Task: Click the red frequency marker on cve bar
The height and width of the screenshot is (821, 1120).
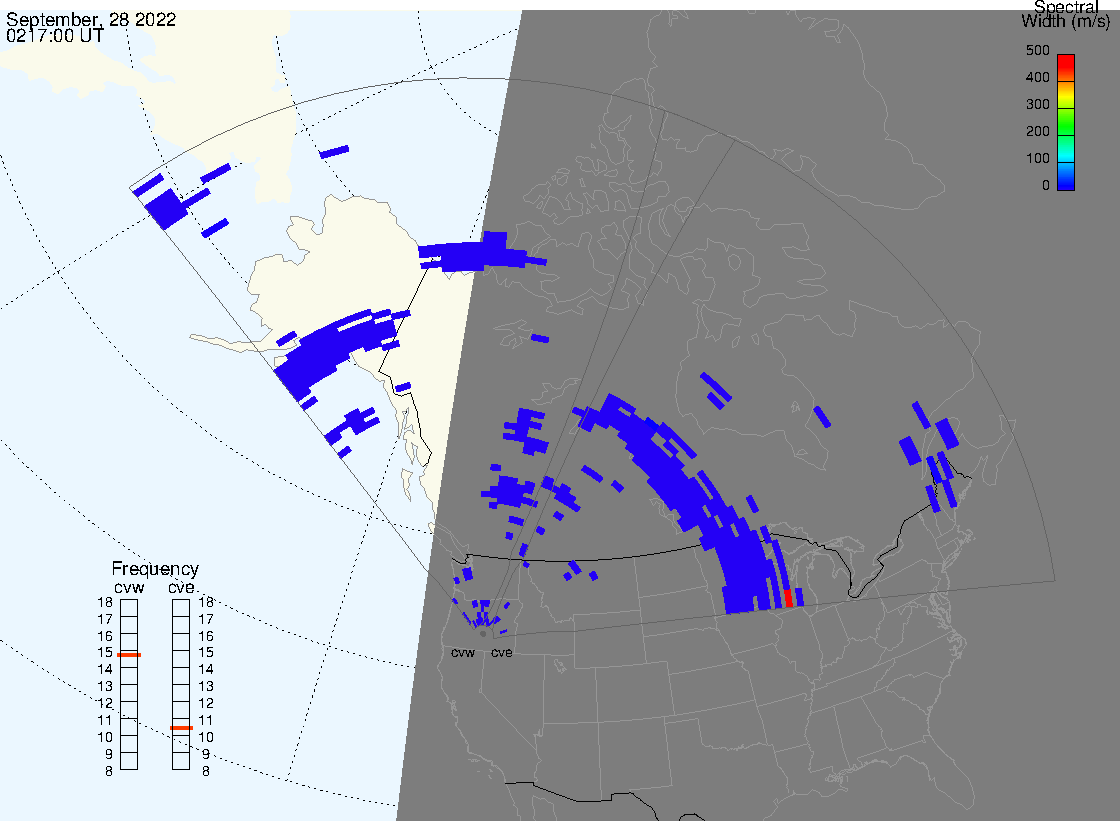Action: coord(181,728)
